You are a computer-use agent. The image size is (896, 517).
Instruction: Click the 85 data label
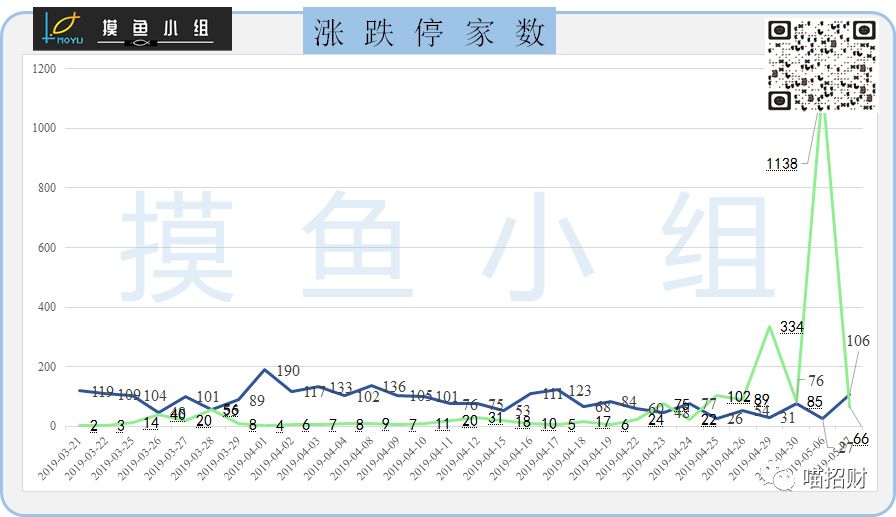[x=815, y=402]
